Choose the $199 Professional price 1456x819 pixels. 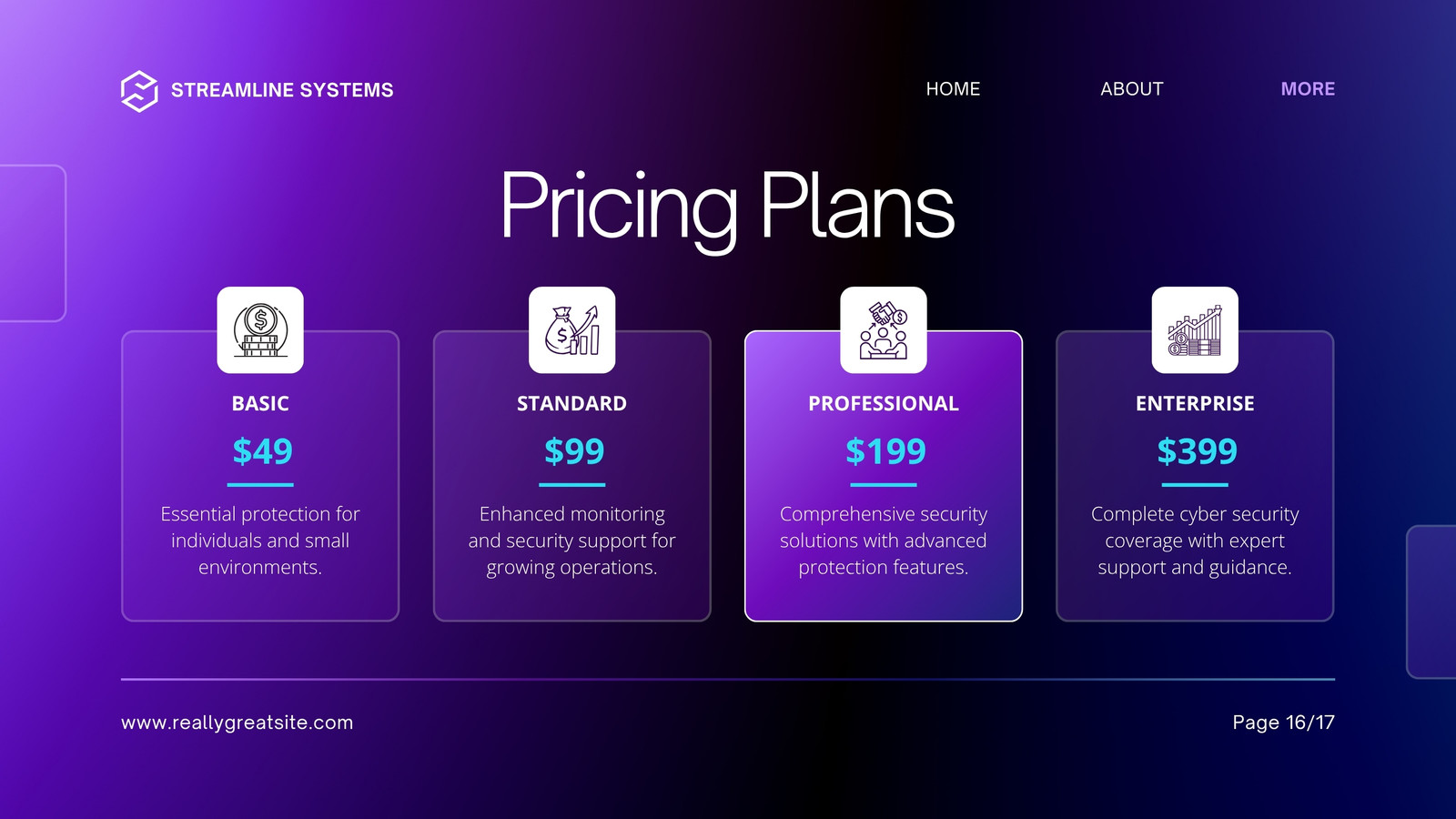pyautogui.click(x=885, y=451)
